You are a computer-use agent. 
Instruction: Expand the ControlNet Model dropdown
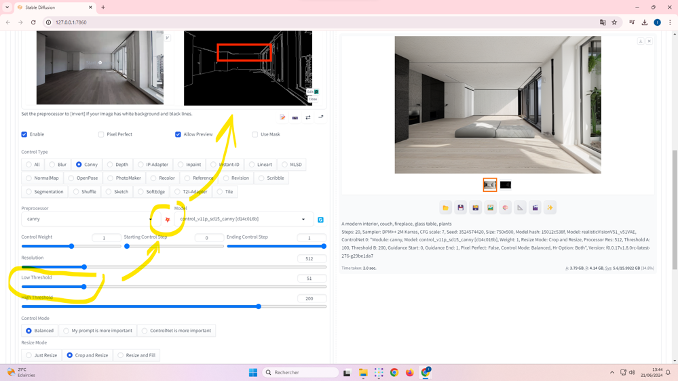[x=243, y=219]
